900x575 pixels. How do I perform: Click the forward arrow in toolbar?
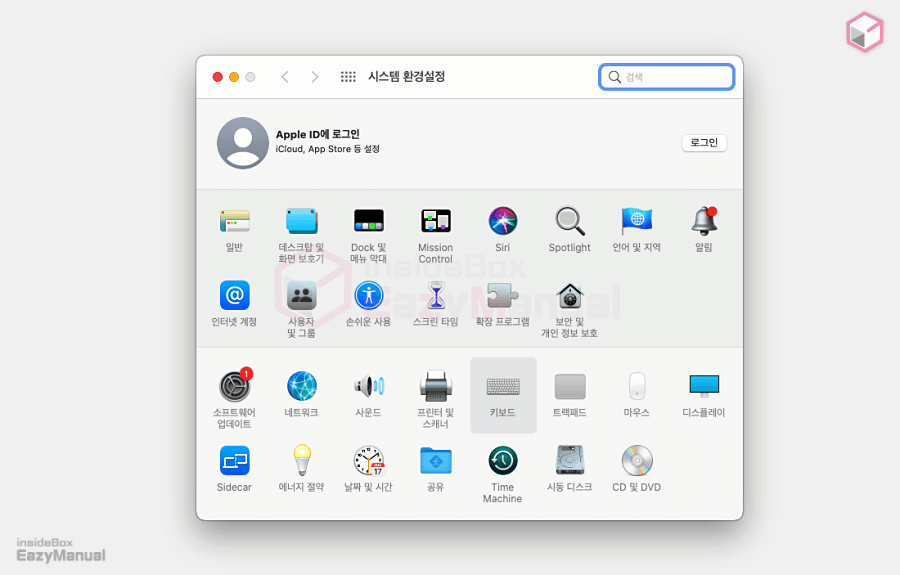(x=315, y=77)
